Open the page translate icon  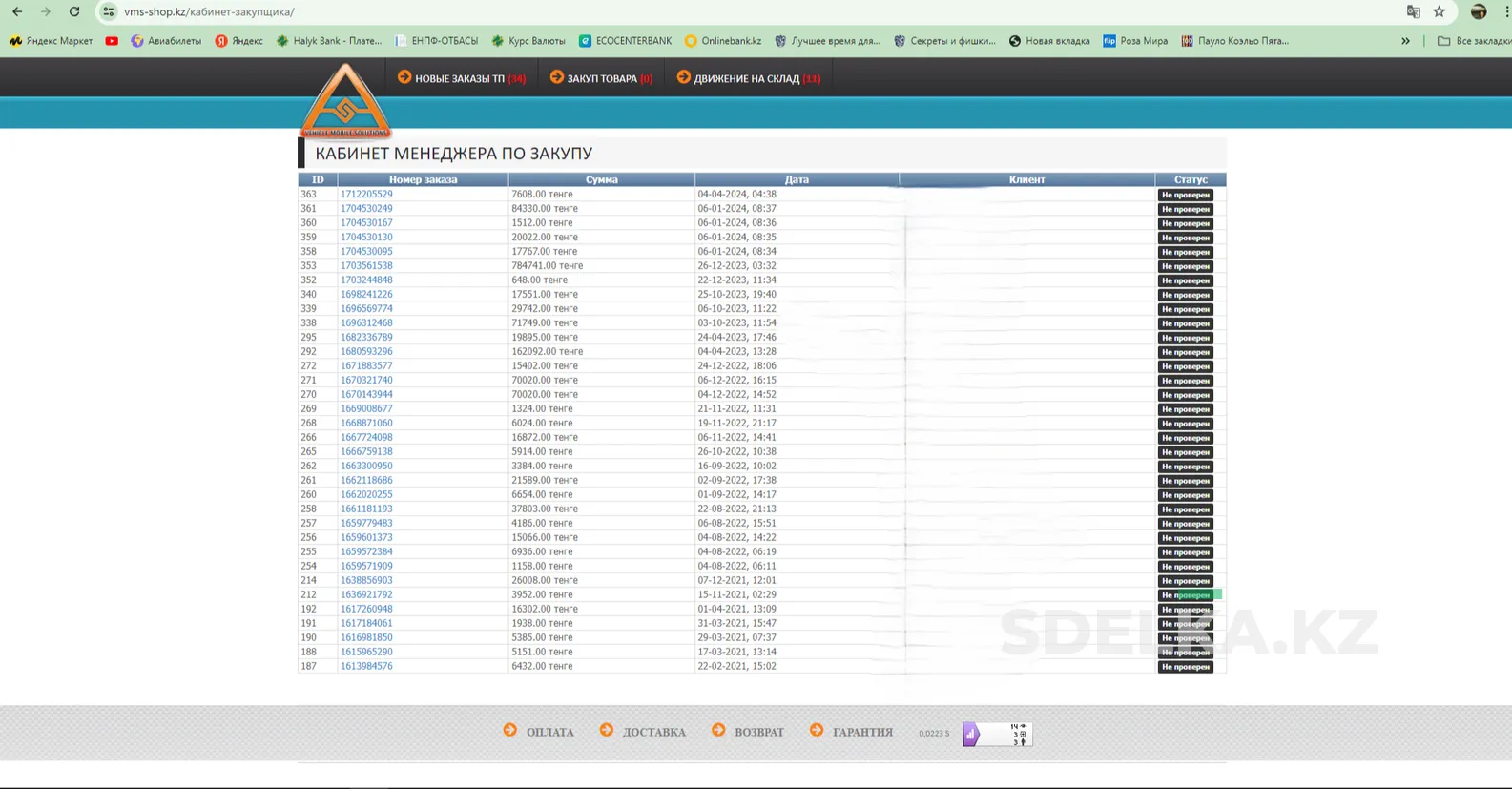click(x=1413, y=11)
